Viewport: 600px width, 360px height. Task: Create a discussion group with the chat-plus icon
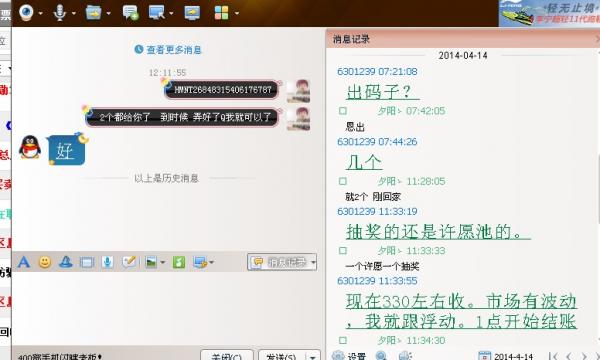[130, 13]
